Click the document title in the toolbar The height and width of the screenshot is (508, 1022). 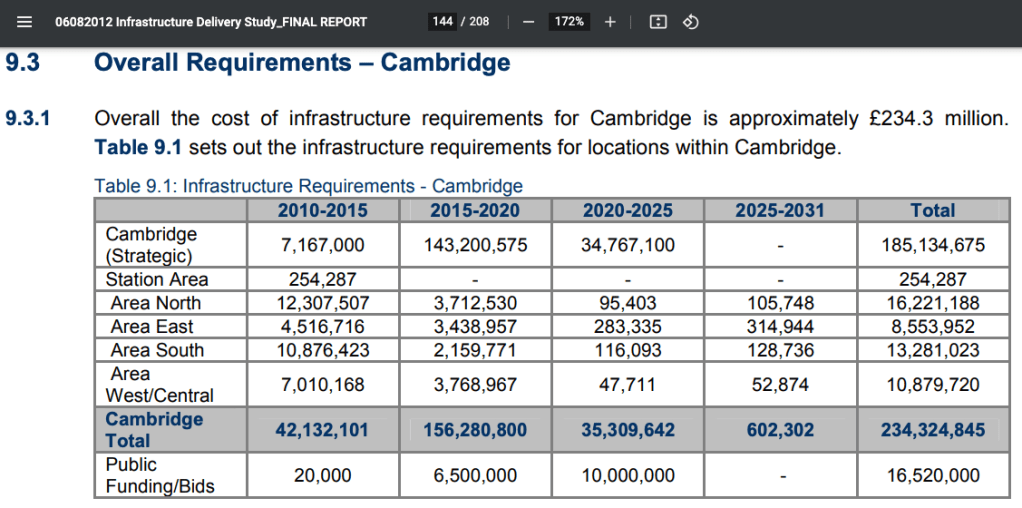click(210, 21)
